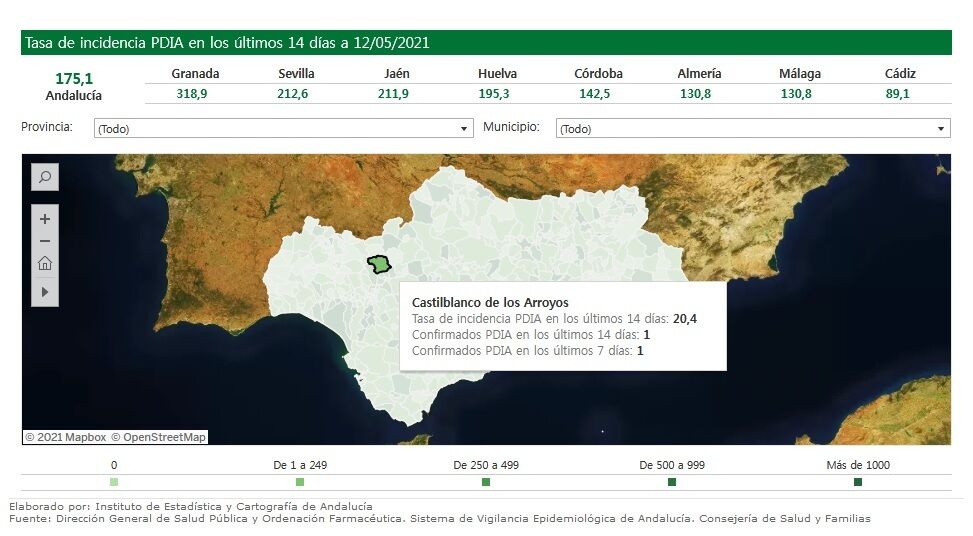Zoom in with the plus button
The image size is (973, 536).
click(x=45, y=219)
